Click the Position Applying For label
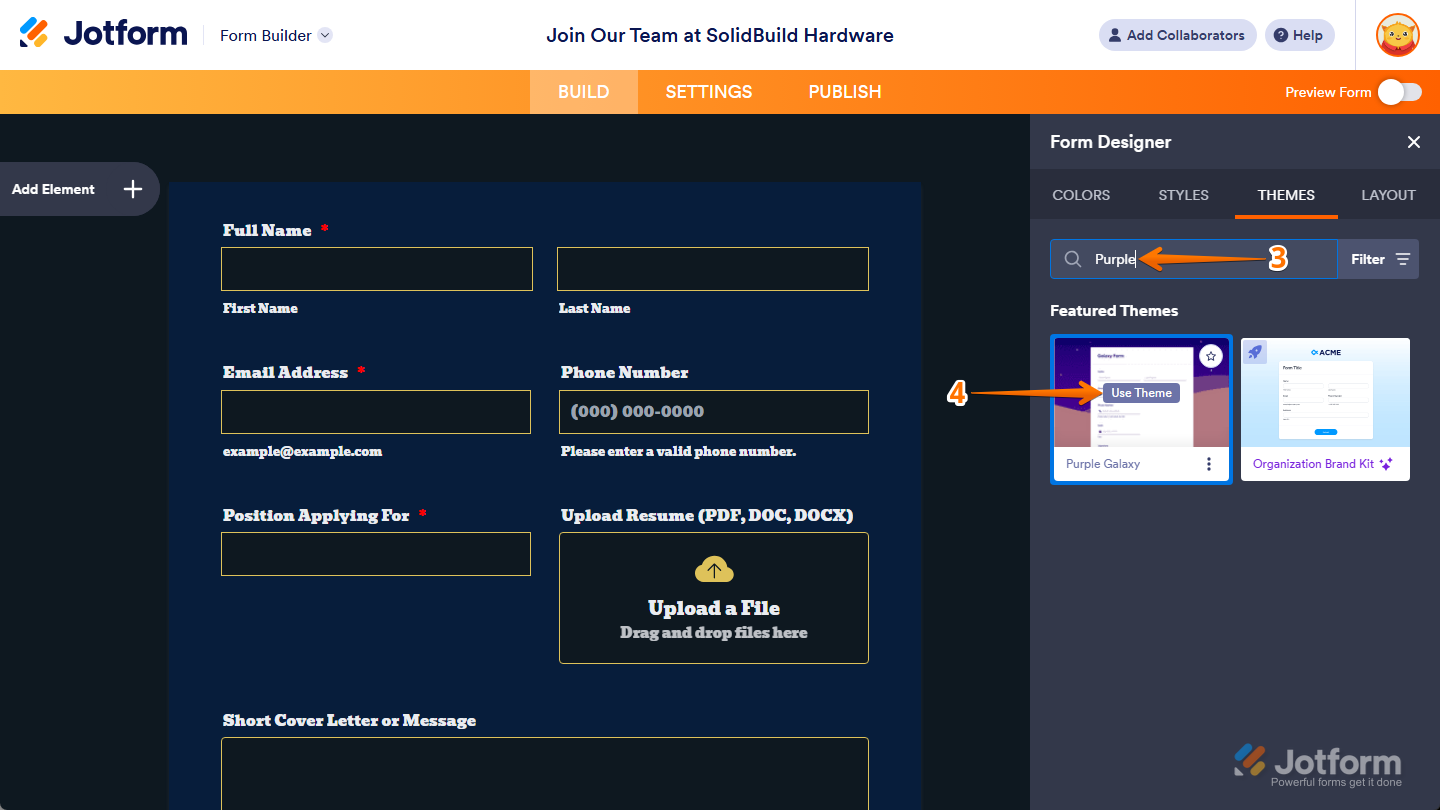The image size is (1440, 810). (316, 516)
